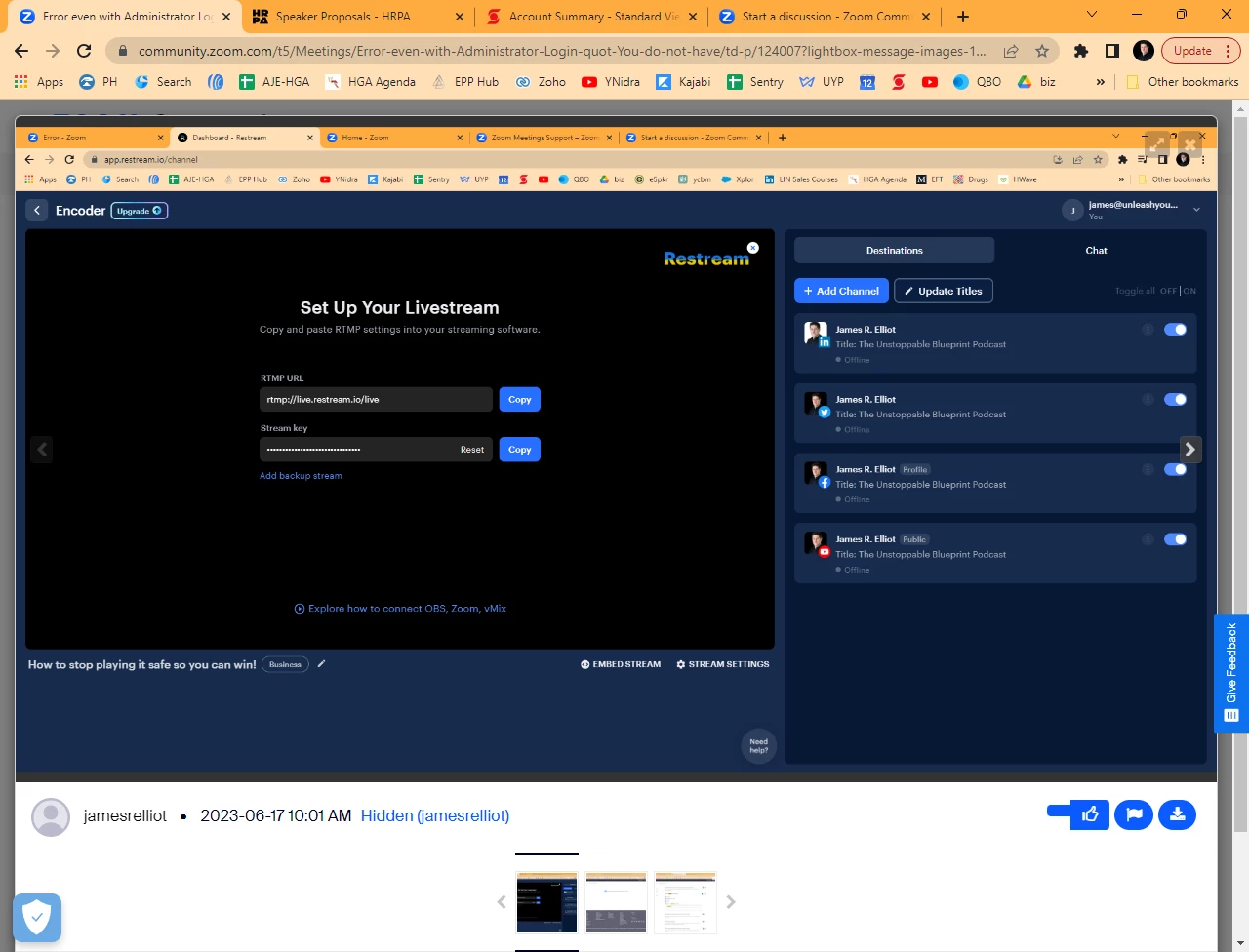Image resolution: width=1249 pixels, height=952 pixels.
Task: Open the AJE-HGA bookmark
Action: pyautogui.click(x=274, y=82)
